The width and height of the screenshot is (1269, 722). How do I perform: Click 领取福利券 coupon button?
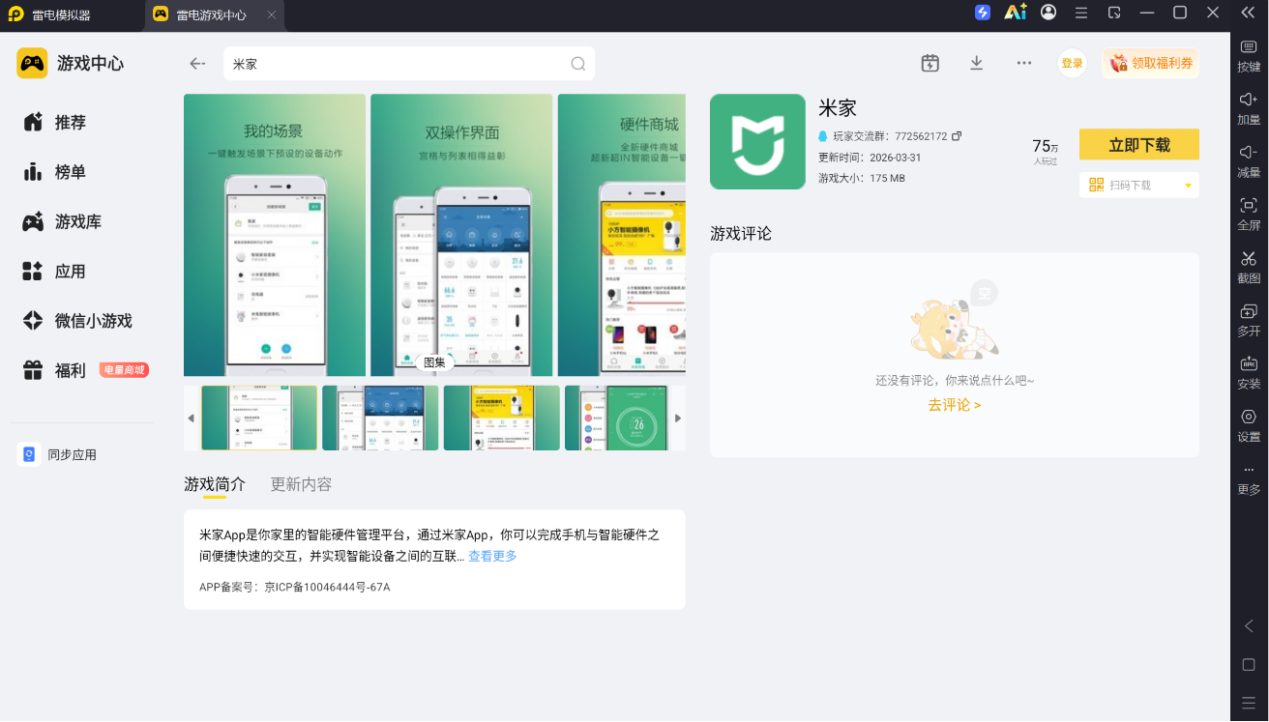pyautogui.click(x=1151, y=63)
